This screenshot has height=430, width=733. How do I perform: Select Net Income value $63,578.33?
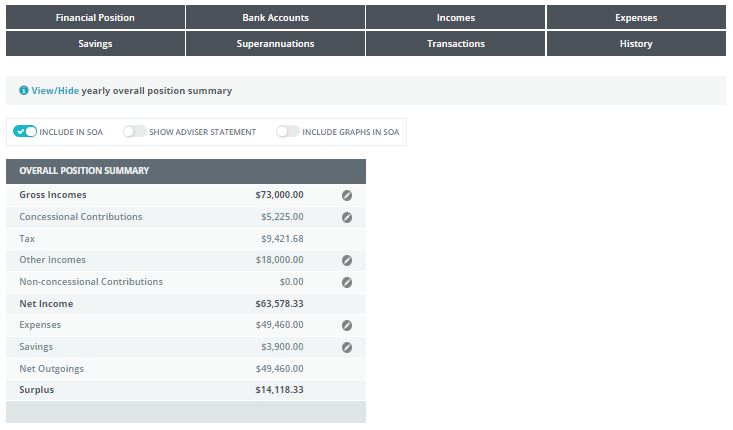[x=279, y=304]
